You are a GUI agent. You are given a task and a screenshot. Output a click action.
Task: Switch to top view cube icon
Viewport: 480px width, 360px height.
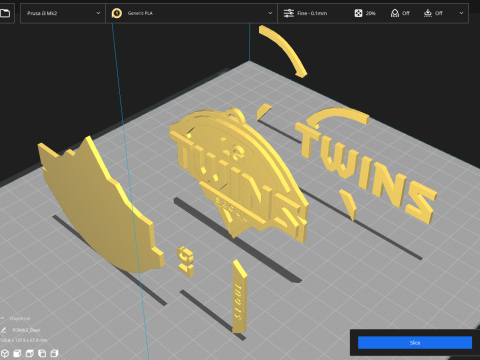[30, 353]
